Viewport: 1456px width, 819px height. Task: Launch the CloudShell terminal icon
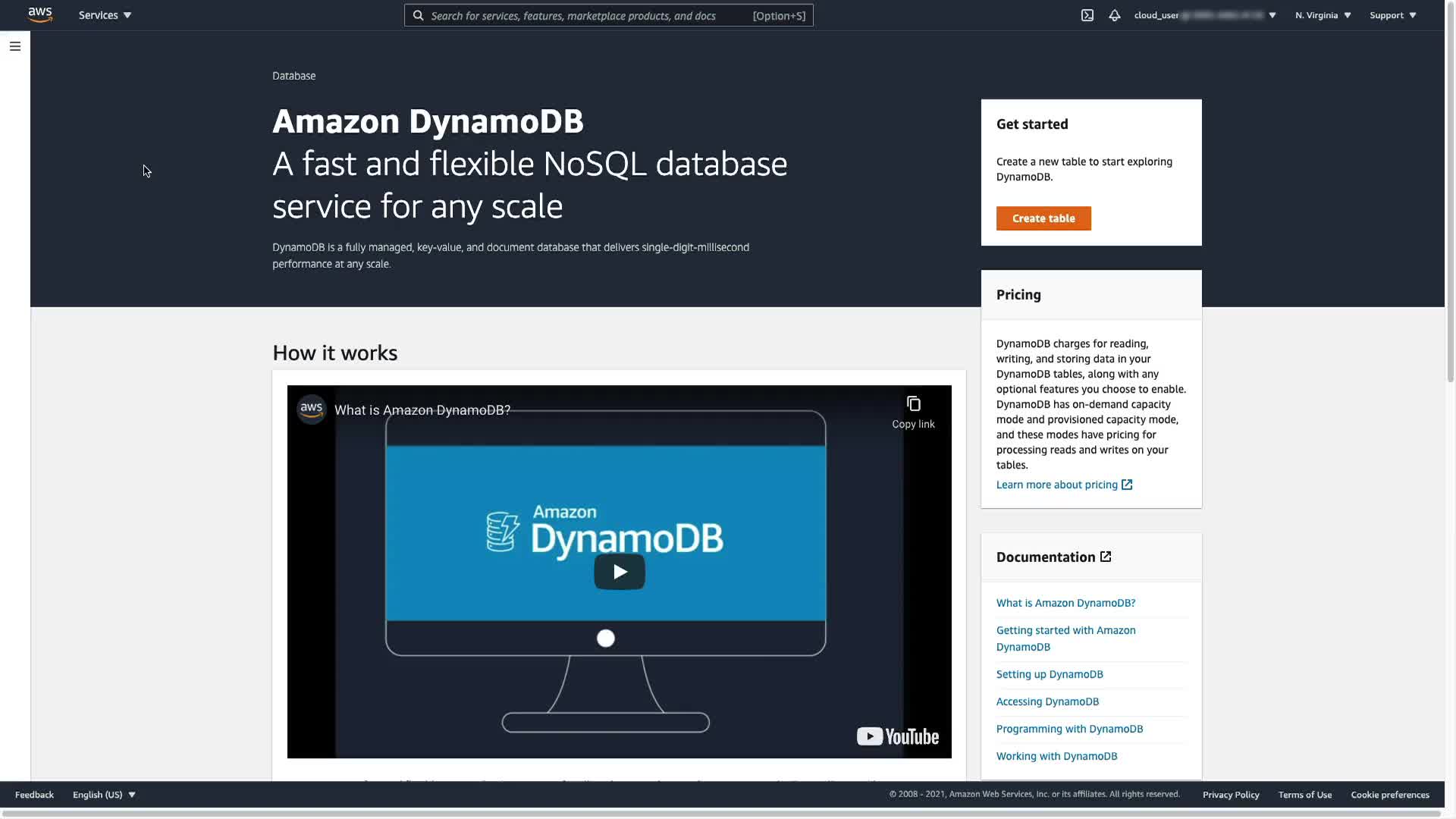tap(1087, 15)
